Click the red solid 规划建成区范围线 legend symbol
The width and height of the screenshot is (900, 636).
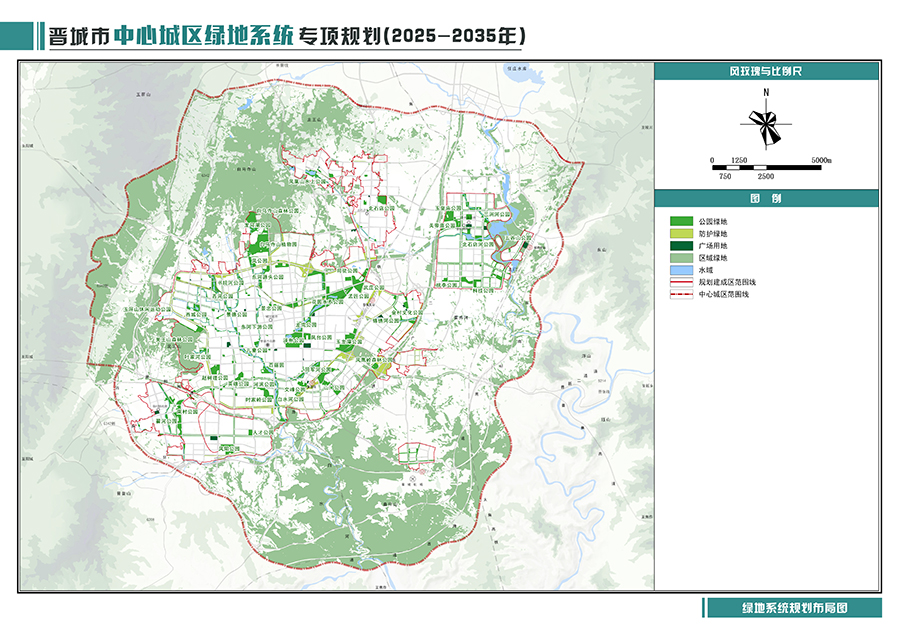tap(680, 284)
